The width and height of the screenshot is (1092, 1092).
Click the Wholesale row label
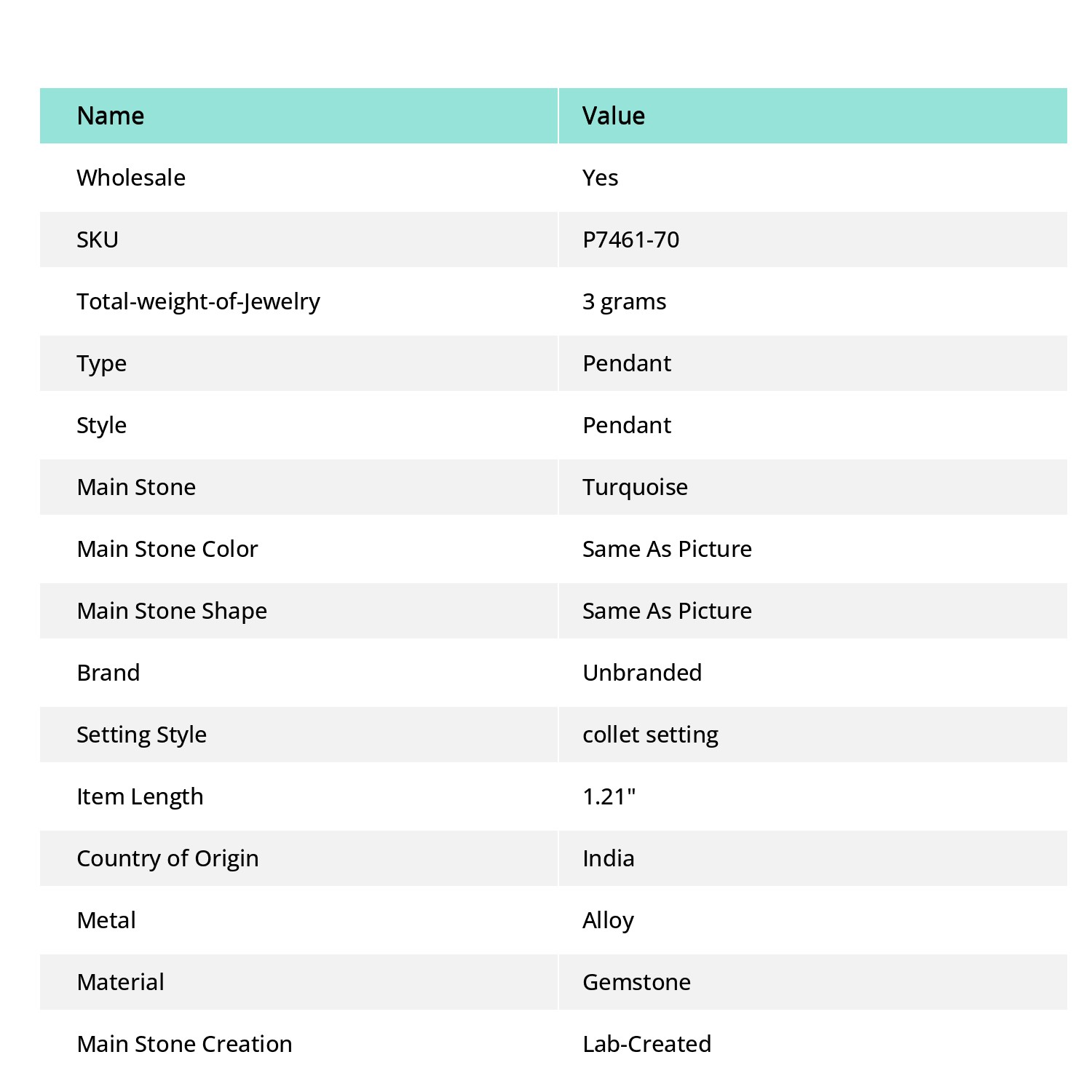click(x=131, y=178)
